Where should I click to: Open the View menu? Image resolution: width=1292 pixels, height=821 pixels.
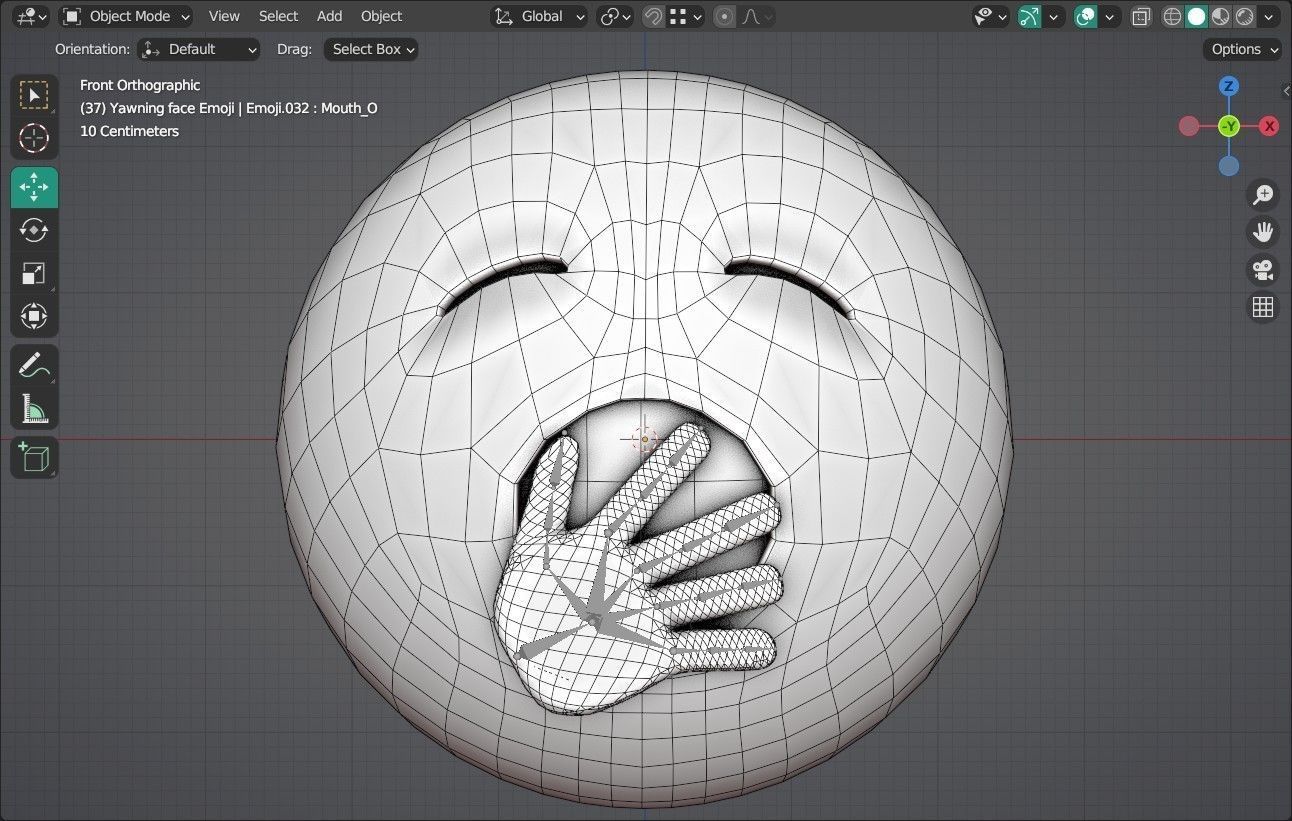[224, 16]
